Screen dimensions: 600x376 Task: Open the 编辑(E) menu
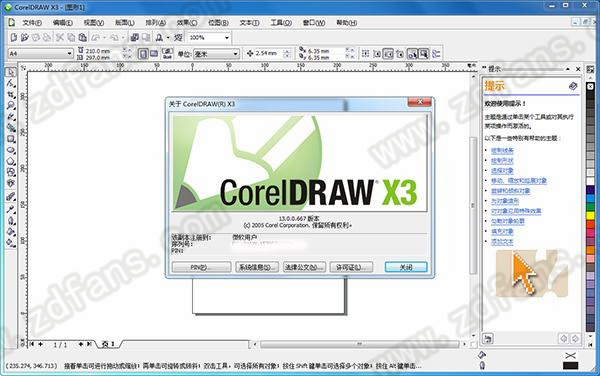tap(62, 23)
